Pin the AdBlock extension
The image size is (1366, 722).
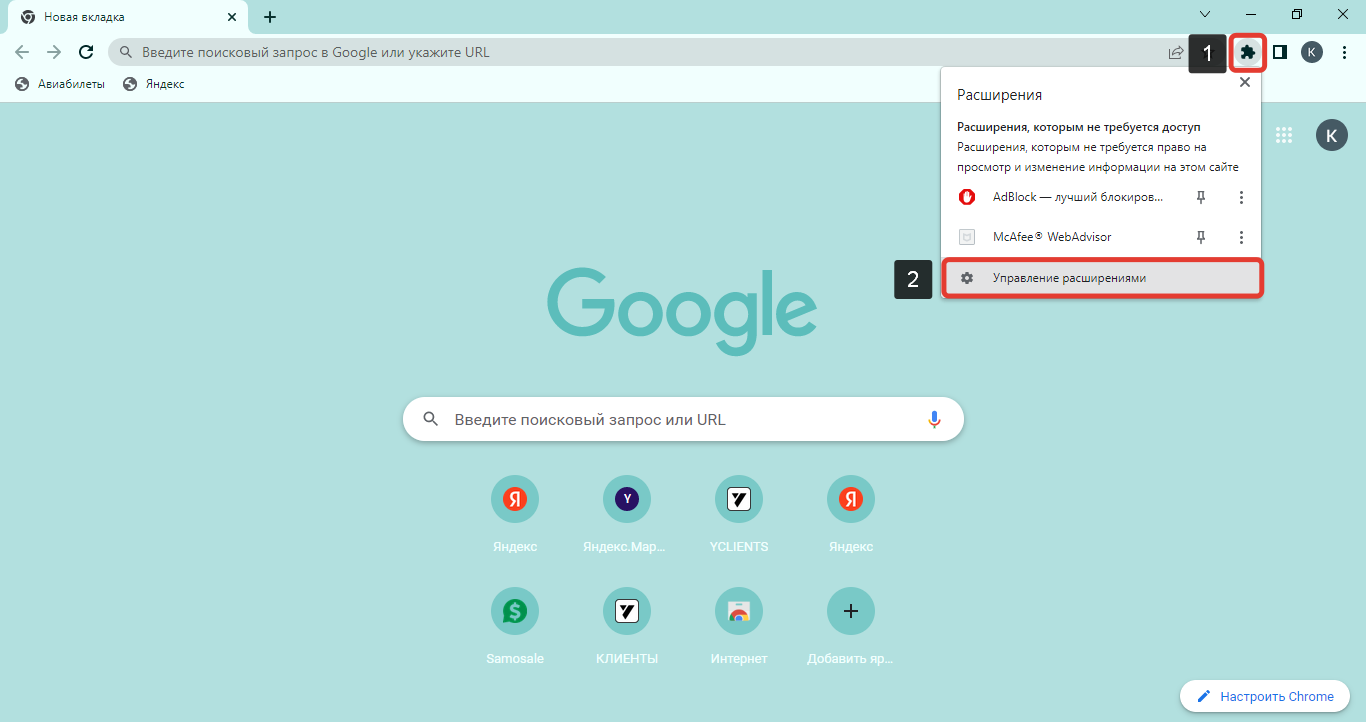[1202, 198]
